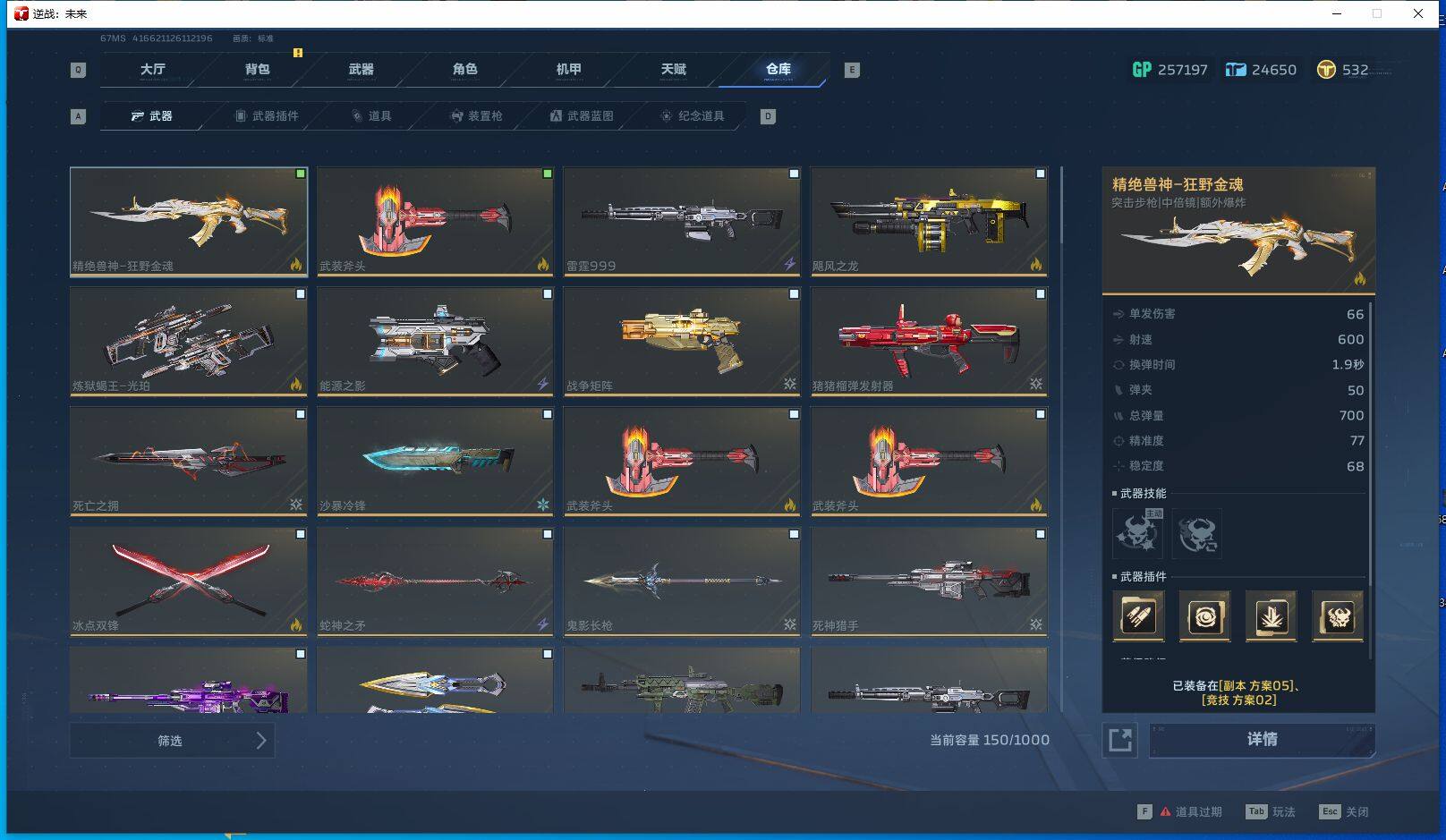Screen dimensions: 1446x840
Task: Click the GP balance 257197
Action: 1182,70
